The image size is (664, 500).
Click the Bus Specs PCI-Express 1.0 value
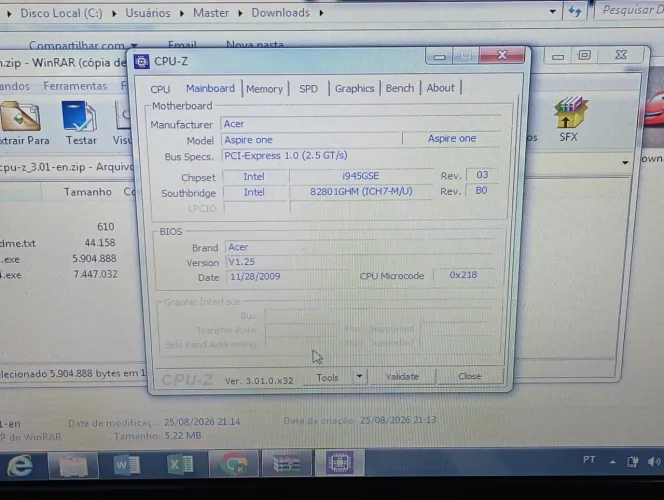(x=361, y=155)
